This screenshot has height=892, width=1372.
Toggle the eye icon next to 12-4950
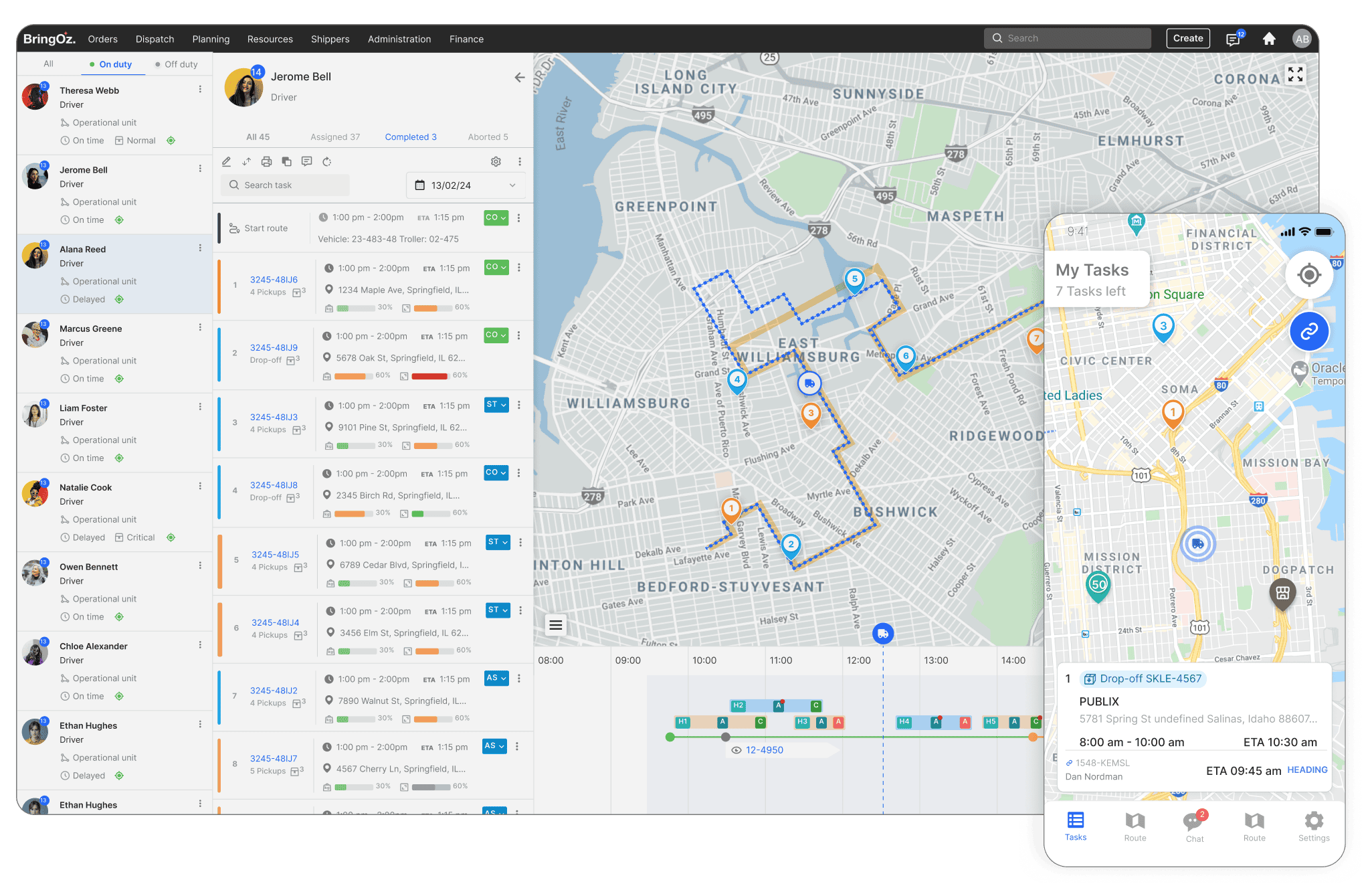tap(737, 750)
